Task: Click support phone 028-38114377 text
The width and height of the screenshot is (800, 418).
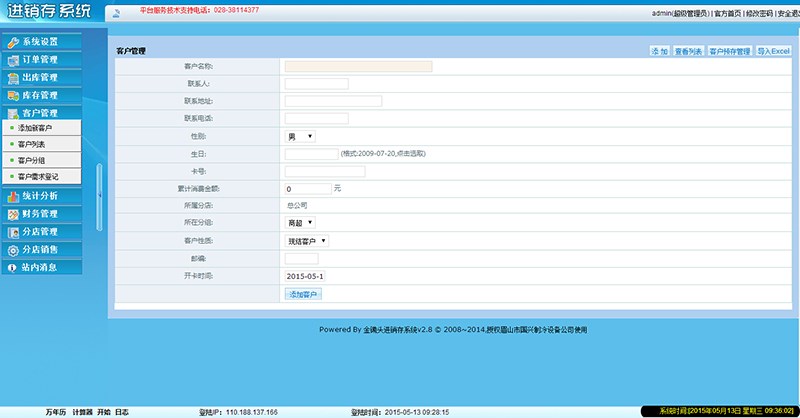Action: (x=236, y=10)
